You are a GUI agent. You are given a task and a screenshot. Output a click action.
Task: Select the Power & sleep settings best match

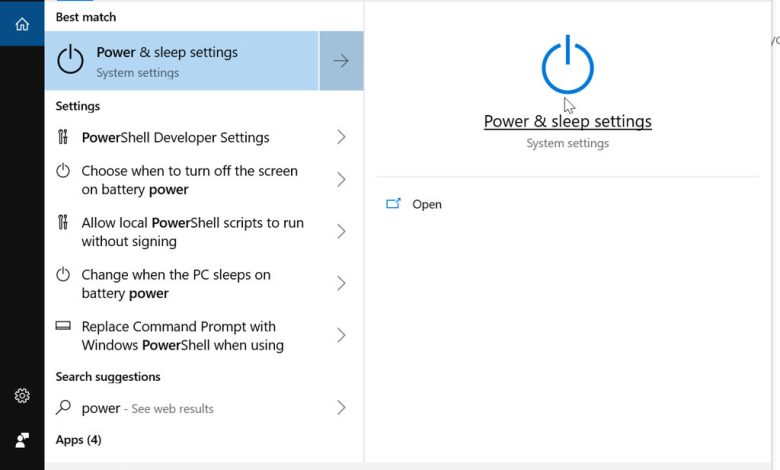[182, 61]
